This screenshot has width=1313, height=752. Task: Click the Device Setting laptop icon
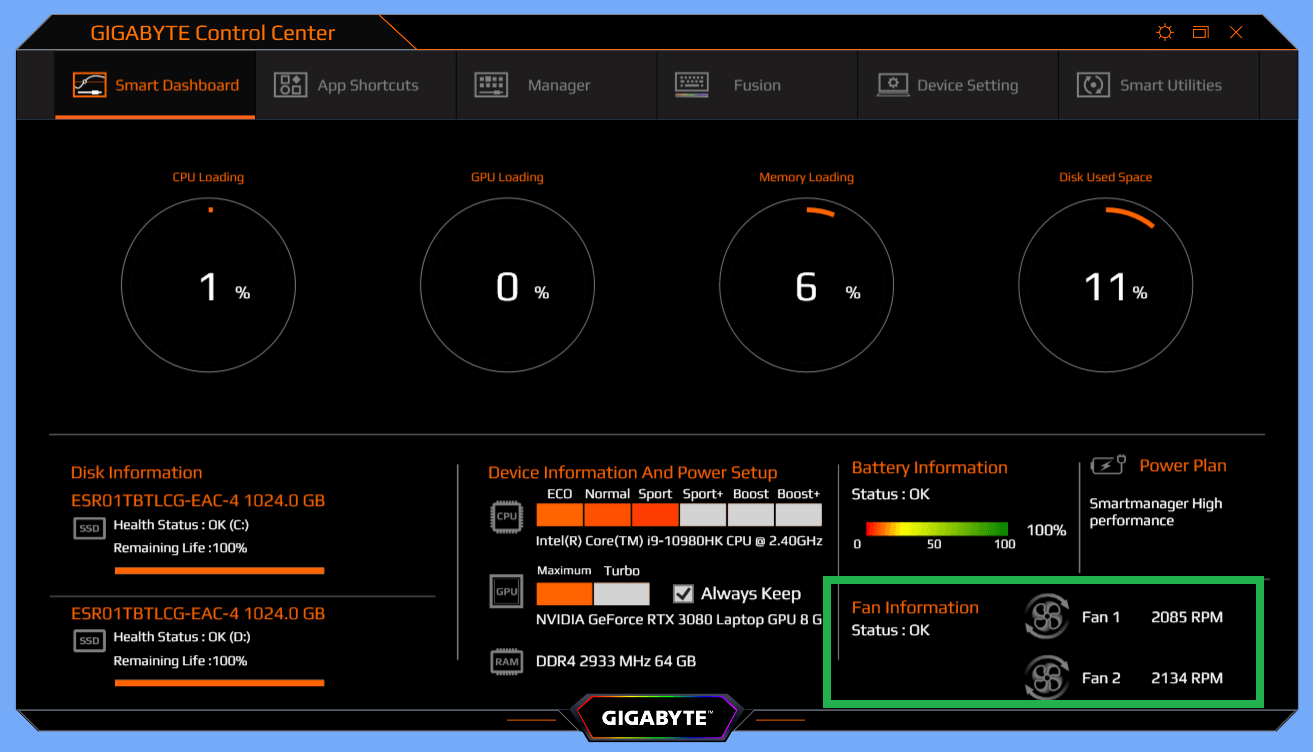point(893,85)
